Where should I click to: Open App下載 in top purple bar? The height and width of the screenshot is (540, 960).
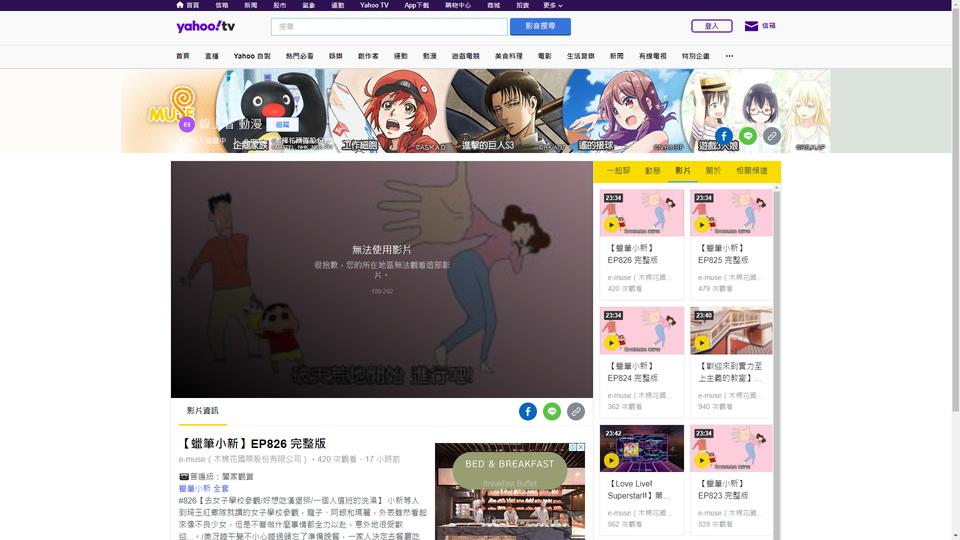pos(416,5)
